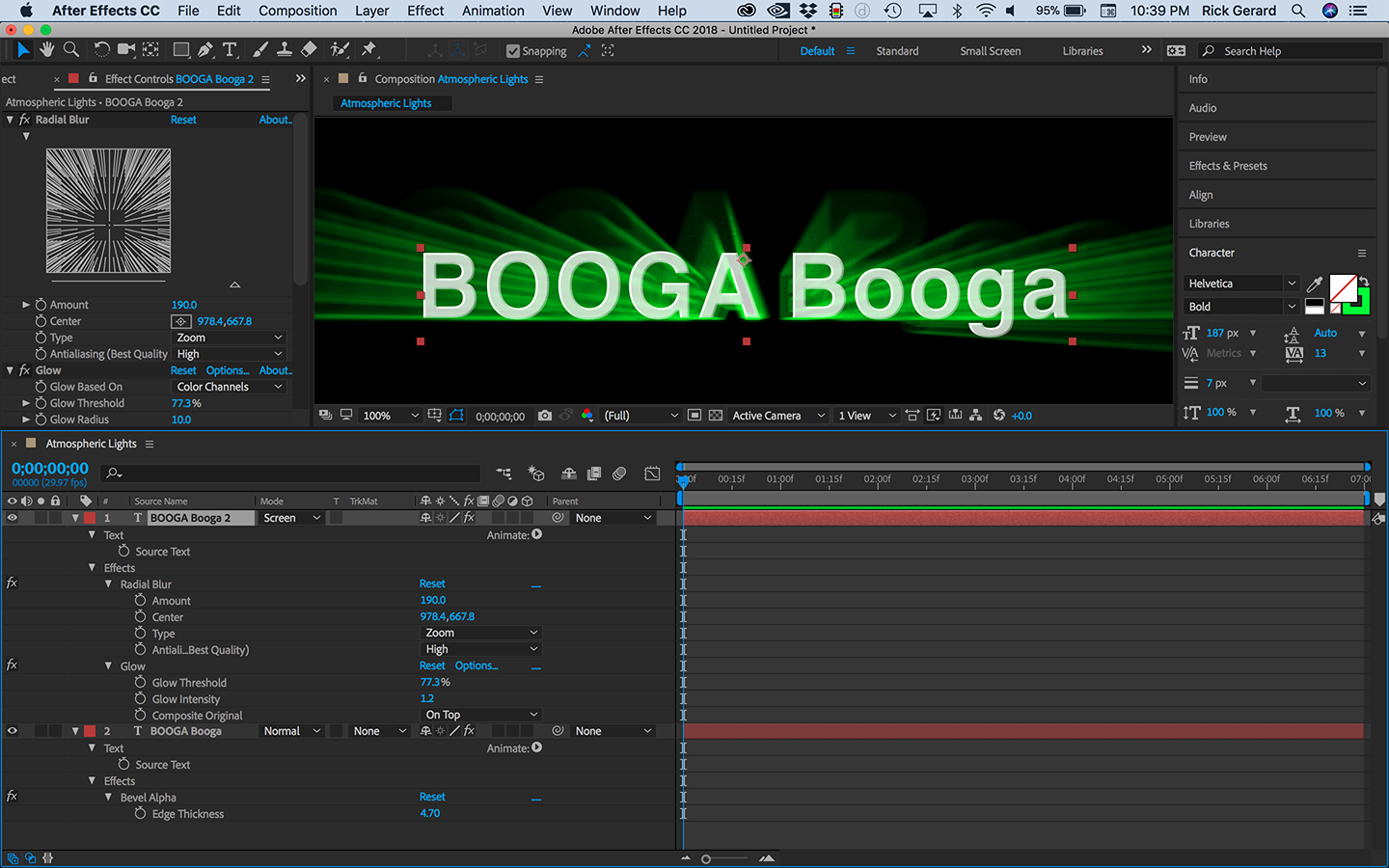Open the Animation menu
Viewport: 1389px width, 868px height.
[x=493, y=11]
